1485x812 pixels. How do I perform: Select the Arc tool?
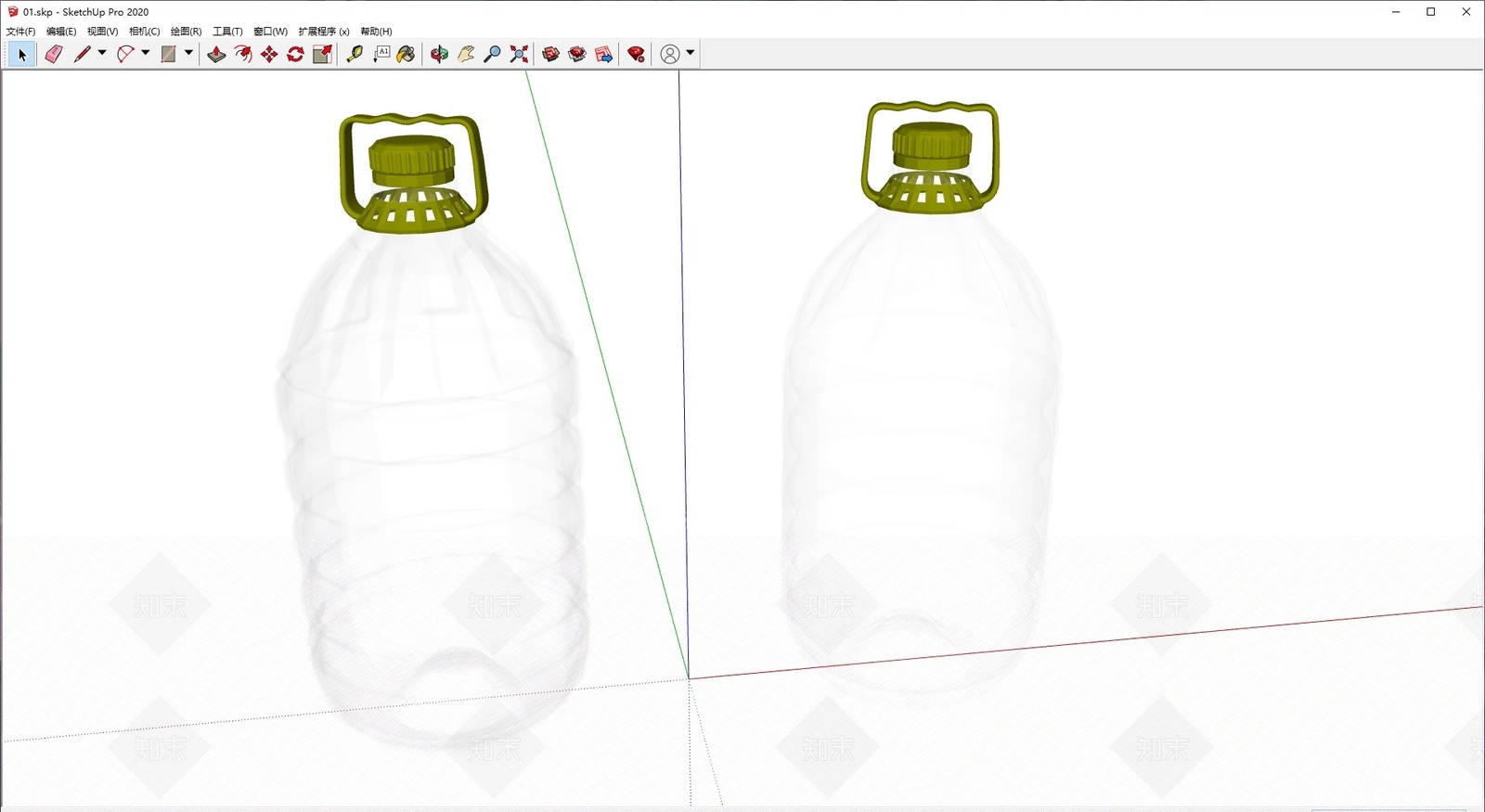(x=125, y=55)
